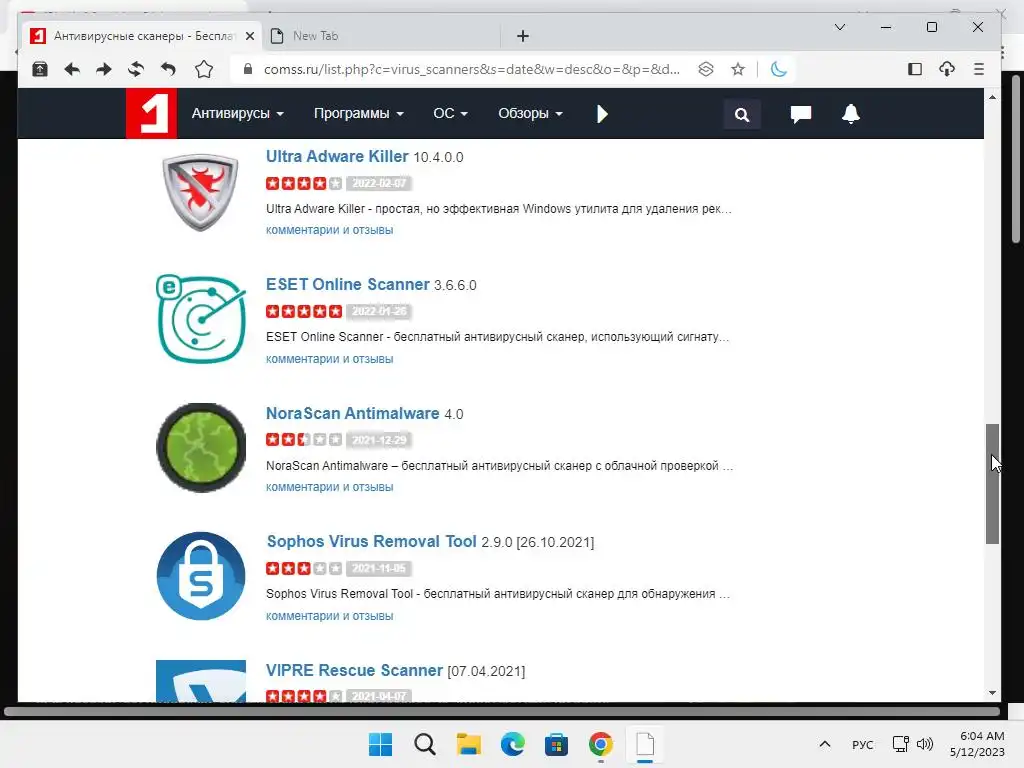1024x768 pixels.
Task: Open Windows taskbar search
Action: (x=424, y=744)
